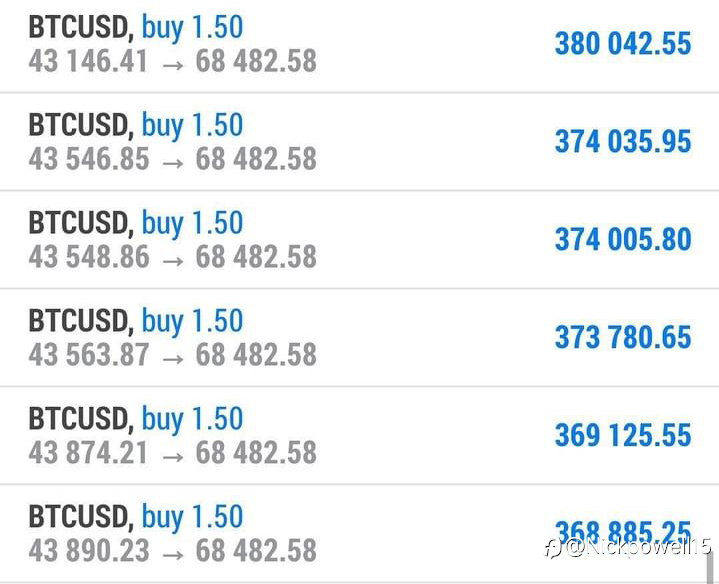
Task: Click the scrollbar thumb at bottom right
Action: pos(710,567)
